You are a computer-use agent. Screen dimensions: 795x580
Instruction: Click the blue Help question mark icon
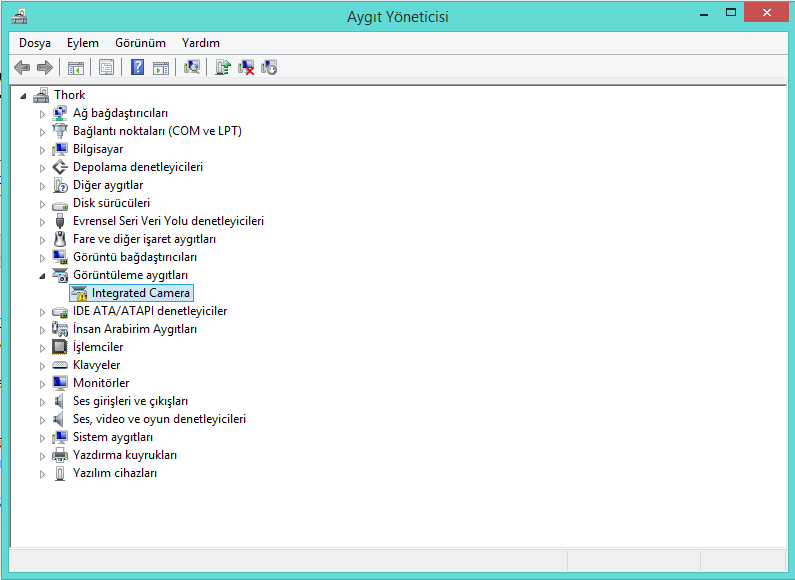[137, 67]
